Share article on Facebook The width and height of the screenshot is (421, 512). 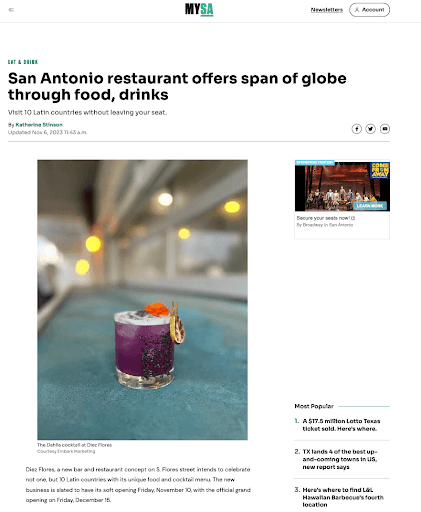pos(356,129)
